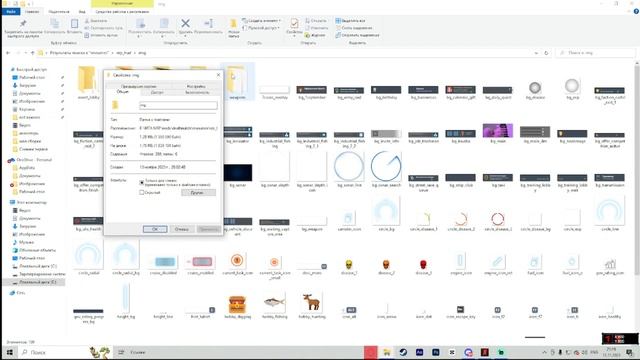Open the Windows Start menu
This screenshot has height=360, width=640.
(9, 352)
